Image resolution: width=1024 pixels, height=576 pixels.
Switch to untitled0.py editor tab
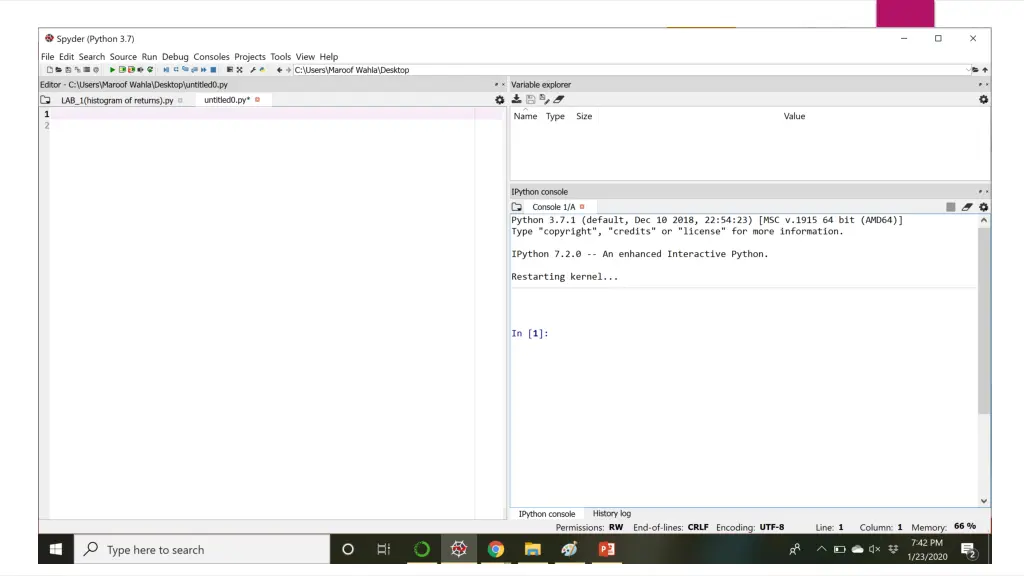pos(227,100)
